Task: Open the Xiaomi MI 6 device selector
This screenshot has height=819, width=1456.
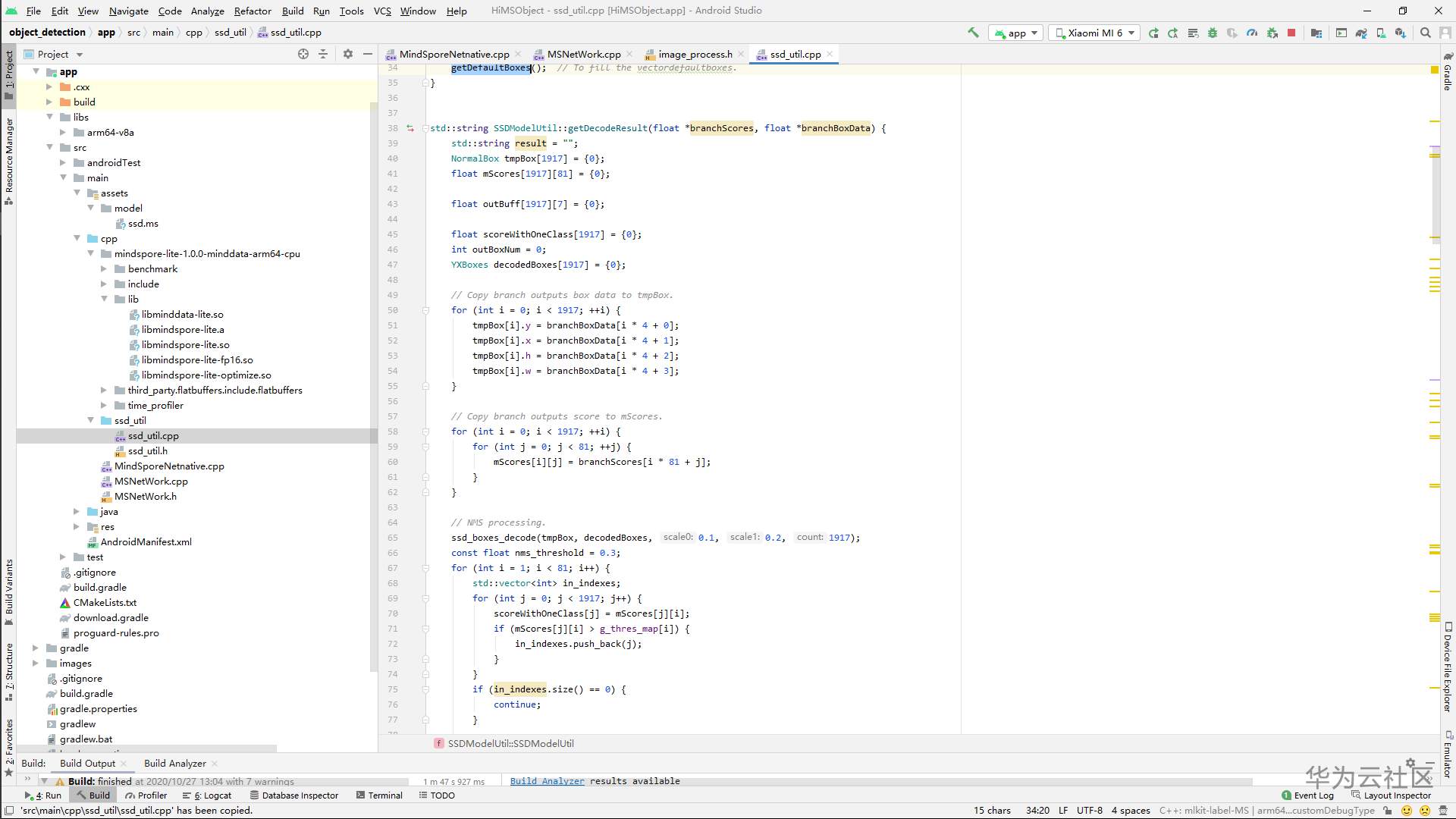Action: point(1094,33)
